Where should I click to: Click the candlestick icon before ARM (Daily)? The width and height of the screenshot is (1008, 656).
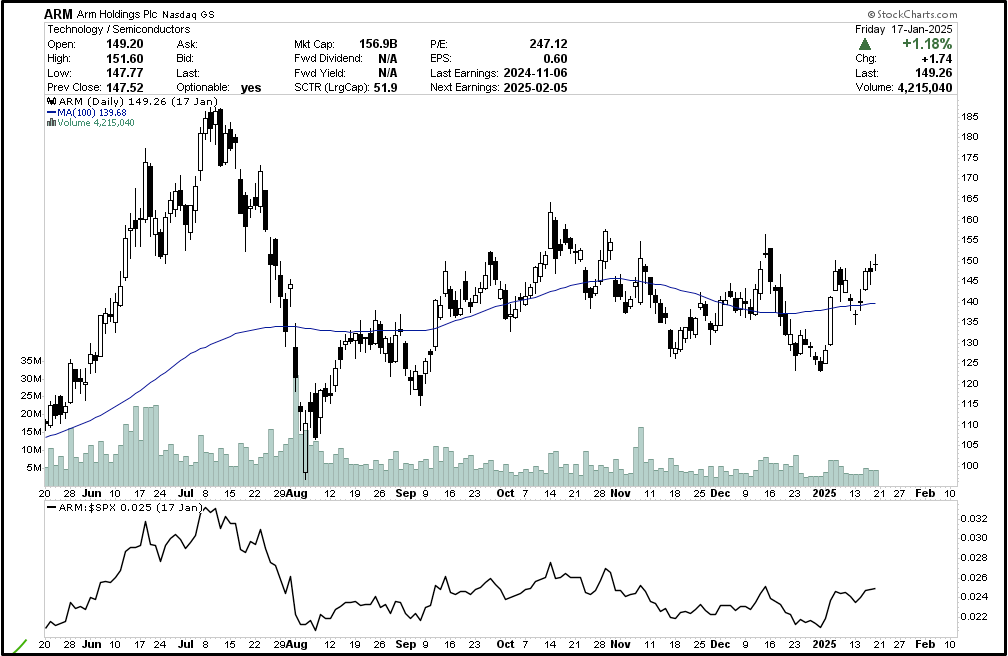(x=52, y=102)
